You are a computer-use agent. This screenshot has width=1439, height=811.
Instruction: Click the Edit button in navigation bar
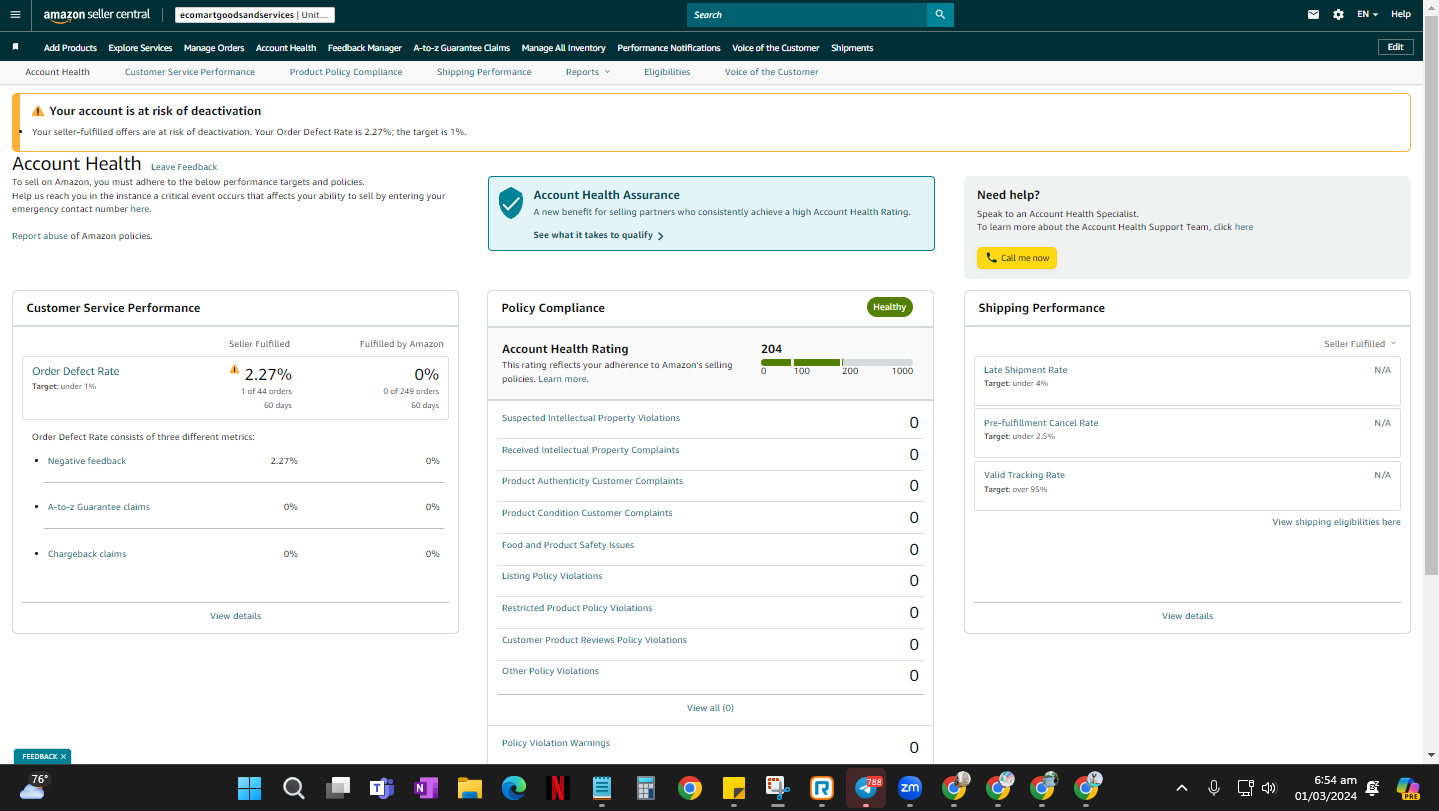1396,47
